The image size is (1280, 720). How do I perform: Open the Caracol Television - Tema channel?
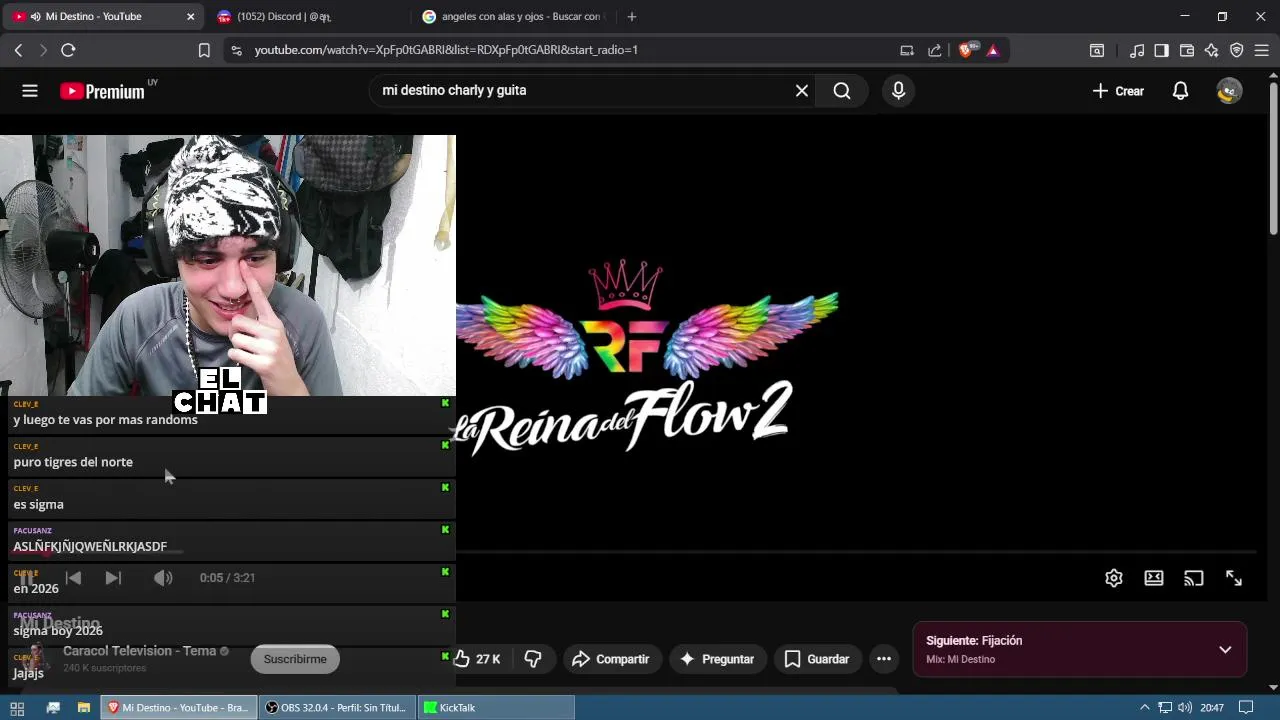tap(140, 651)
